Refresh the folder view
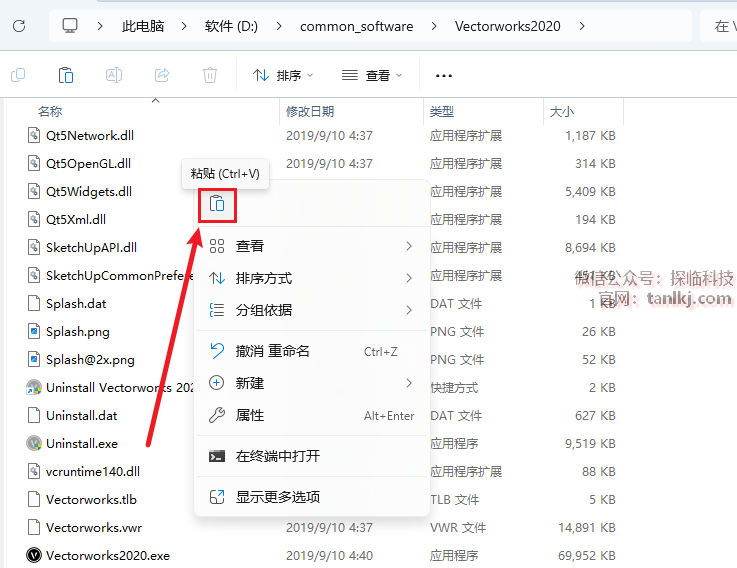 pos(19,26)
